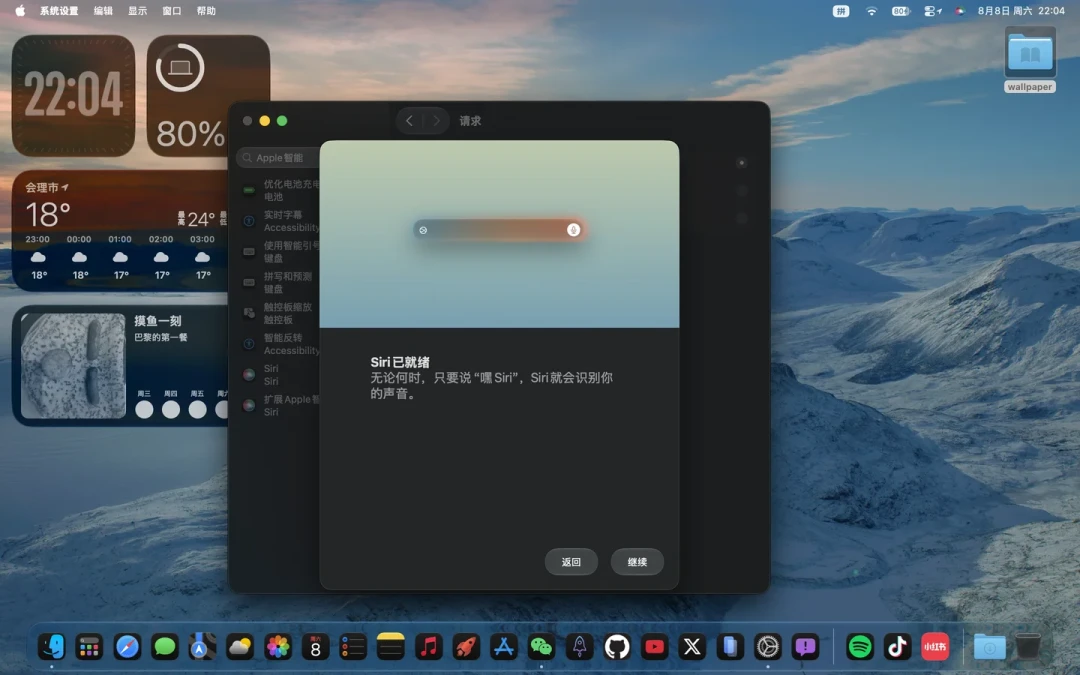This screenshot has width=1080, height=675.
Task: Select 触控板缩放 result
Action: coord(279,313)
